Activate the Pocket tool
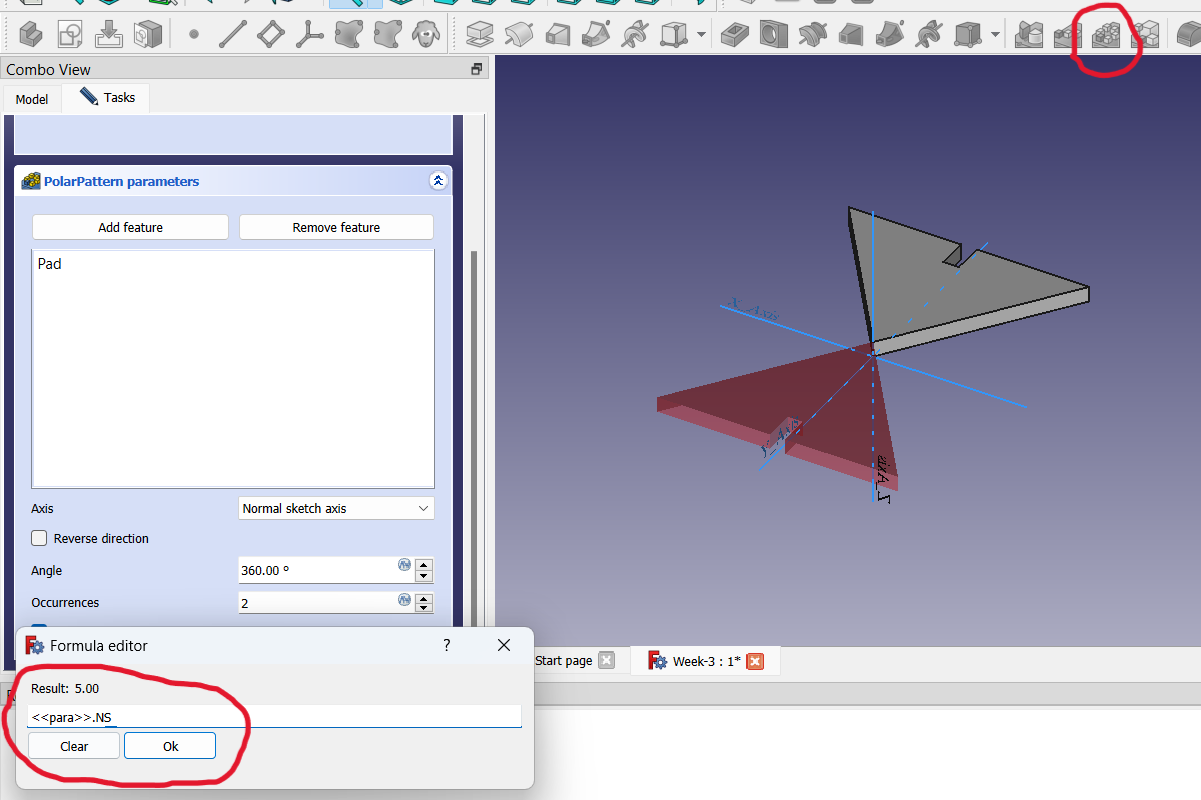 [x=734, y=35]
